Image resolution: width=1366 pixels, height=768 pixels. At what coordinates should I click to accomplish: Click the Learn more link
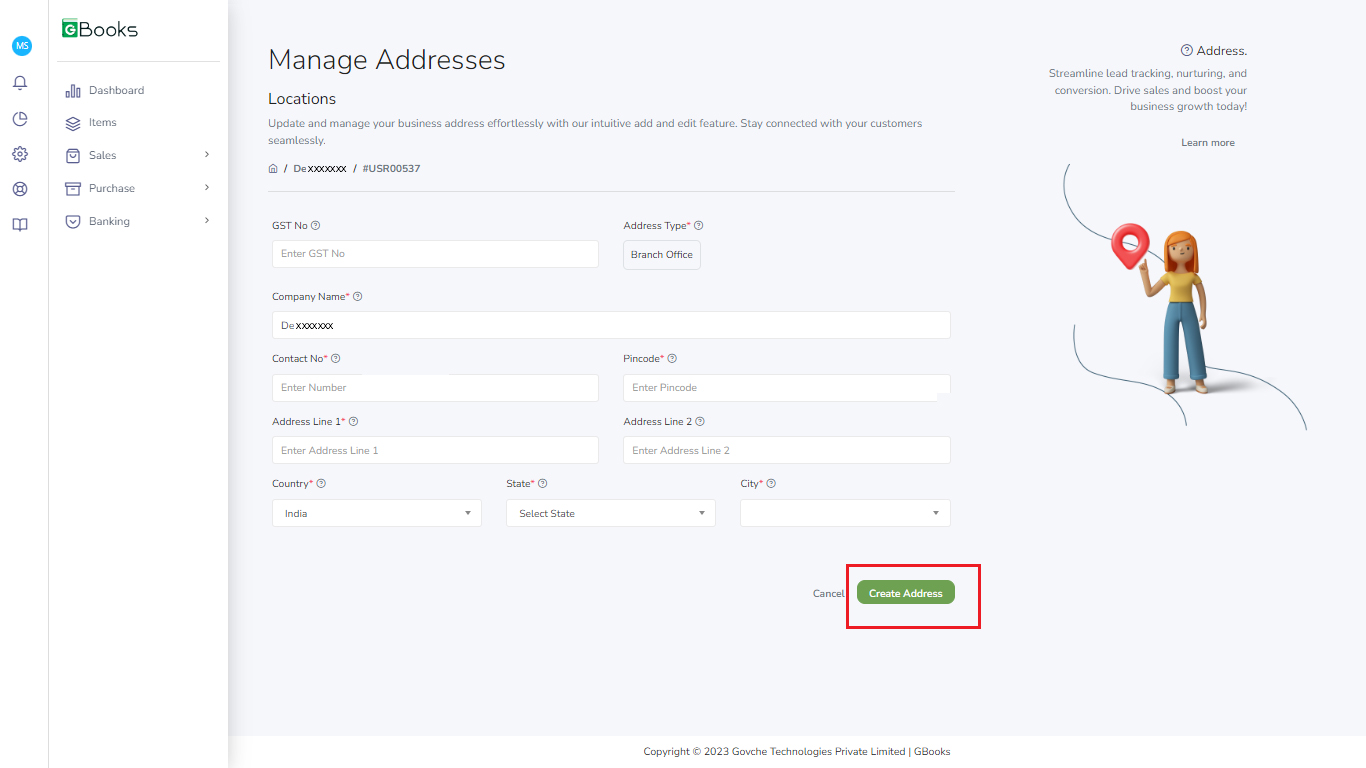(1207, 143)
